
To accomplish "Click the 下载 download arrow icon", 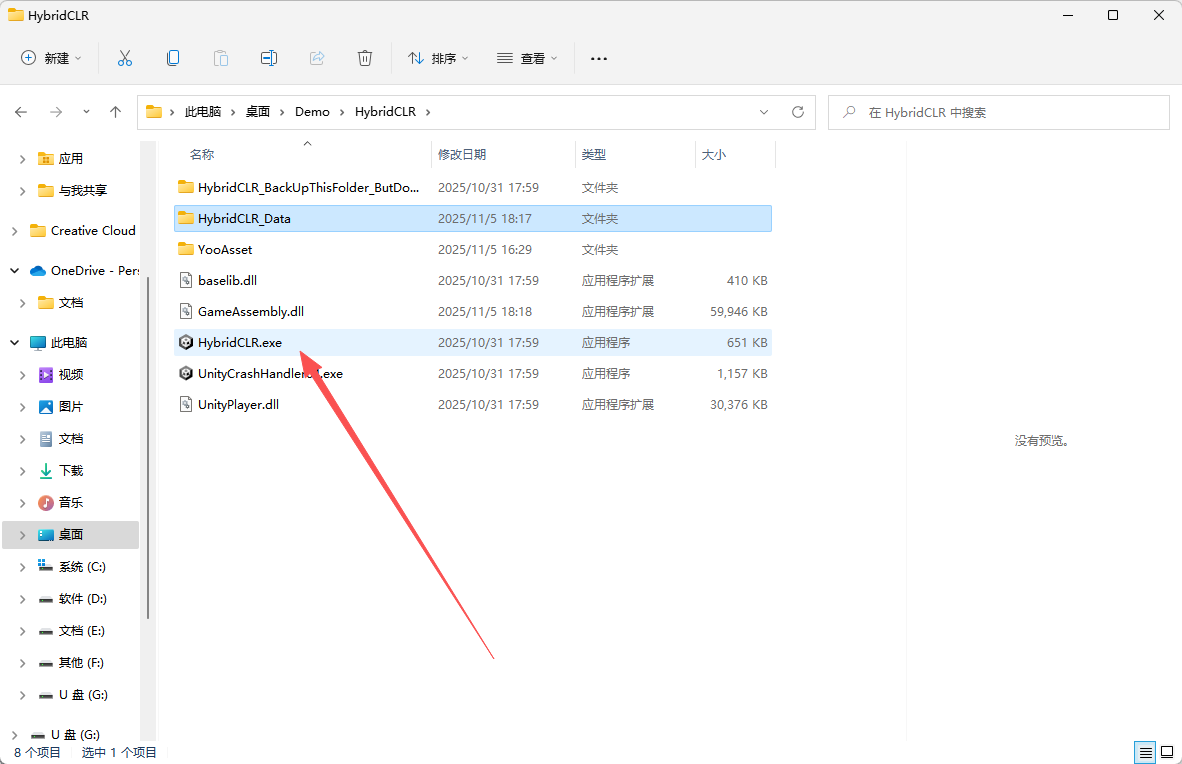I will point(46,471).
